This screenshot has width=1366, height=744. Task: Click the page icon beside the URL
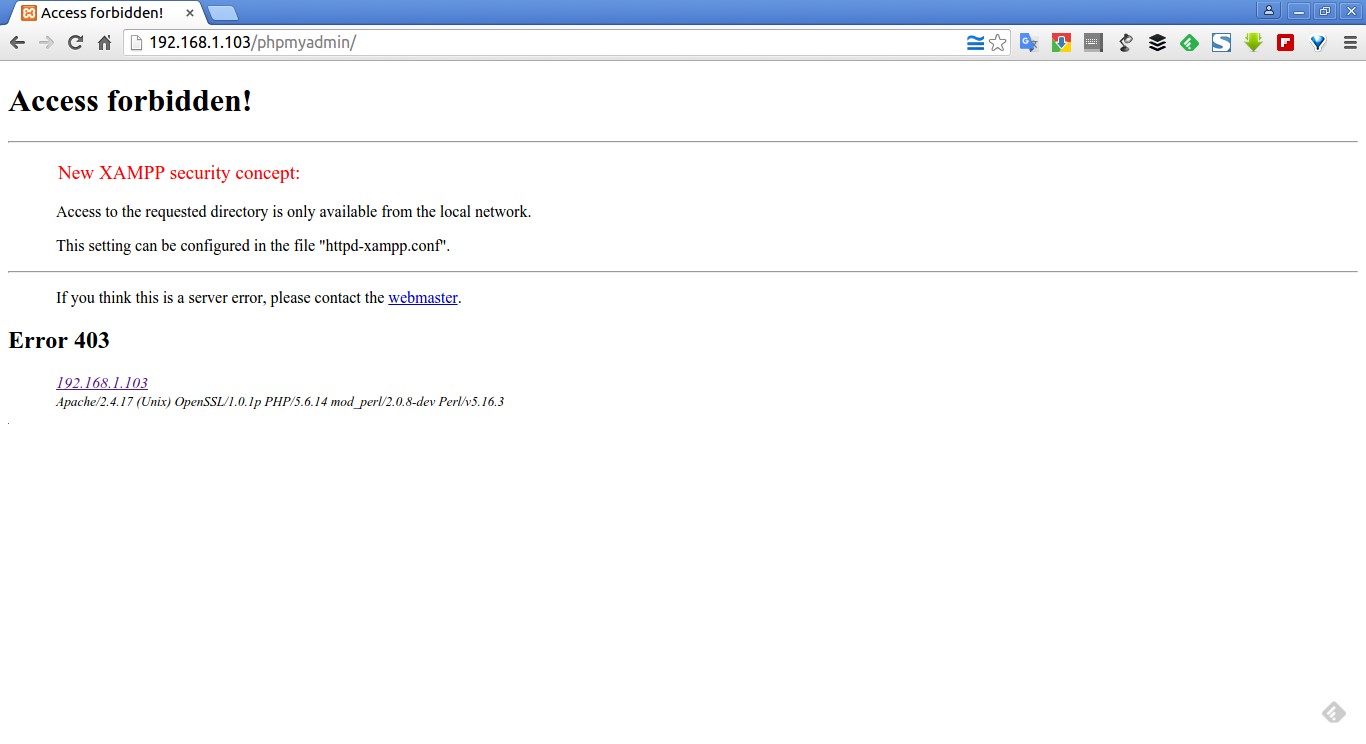(136, 42)
